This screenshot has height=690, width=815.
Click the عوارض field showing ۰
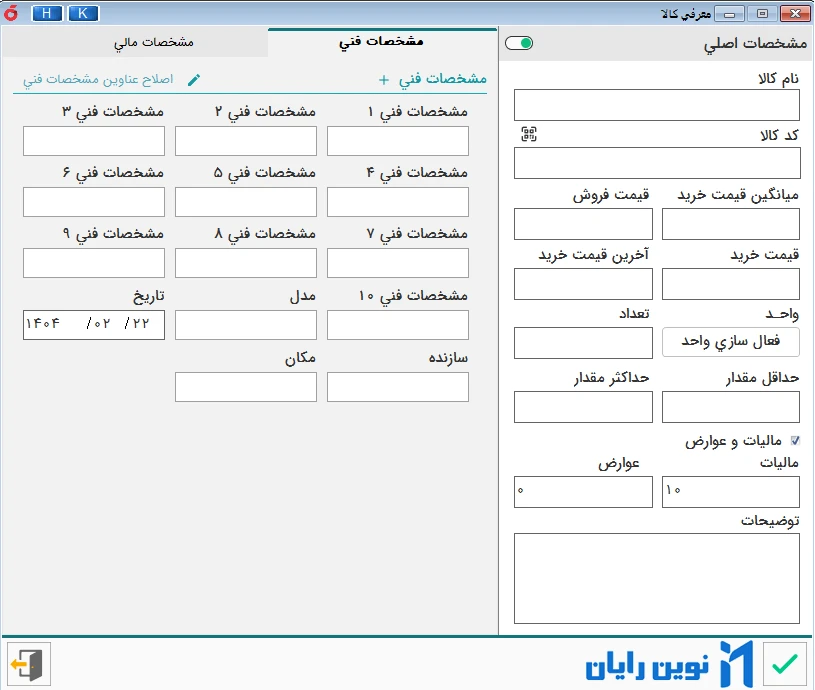click(x=583, y=492)
